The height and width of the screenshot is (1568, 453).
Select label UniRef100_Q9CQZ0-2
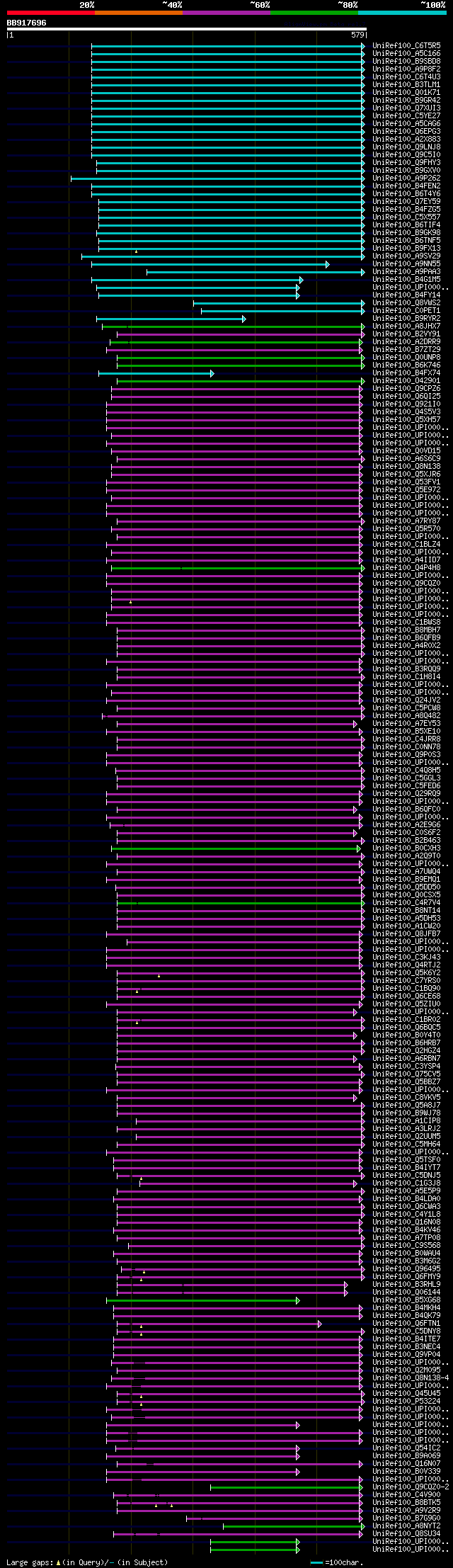[x=411, y=1487]
